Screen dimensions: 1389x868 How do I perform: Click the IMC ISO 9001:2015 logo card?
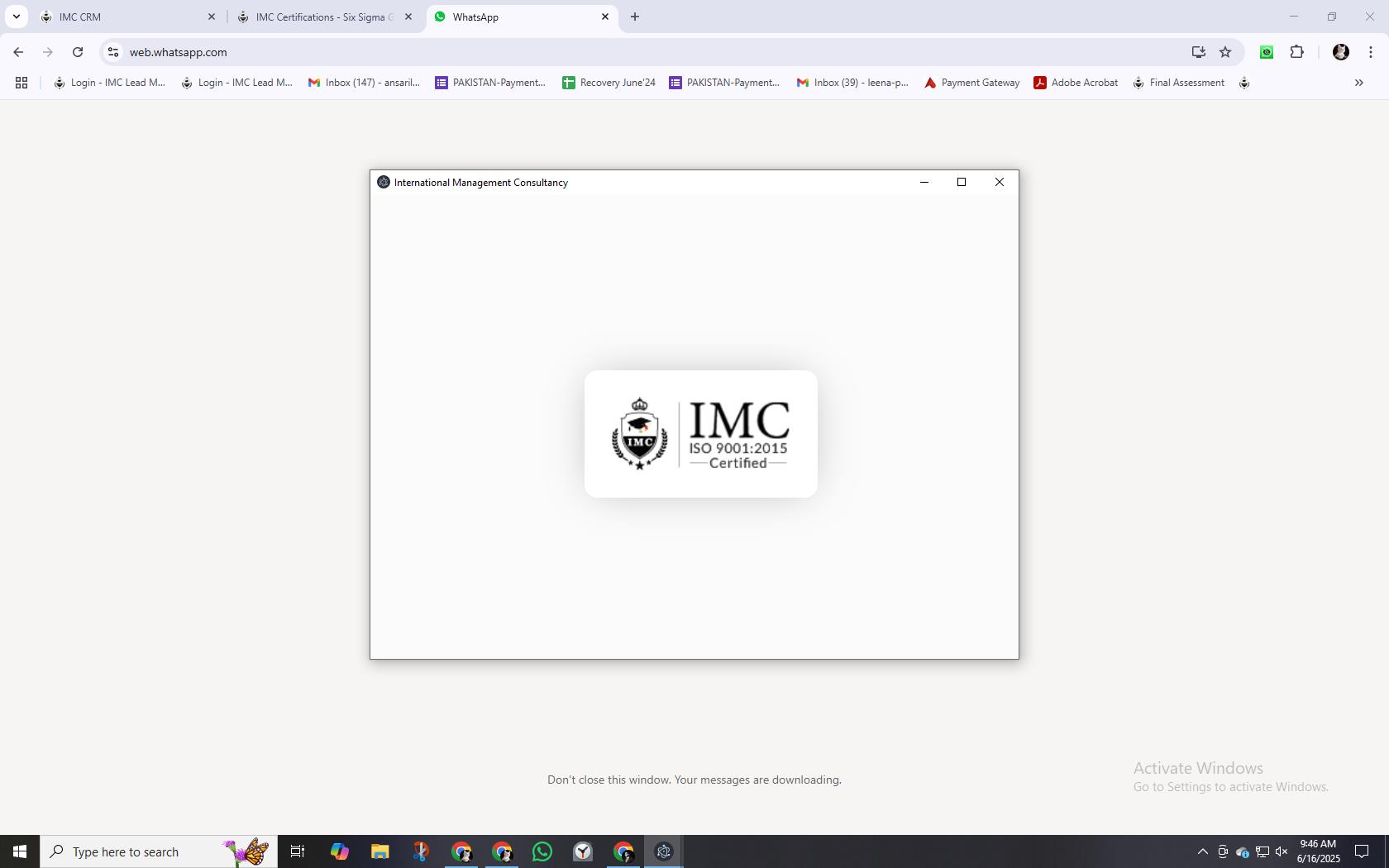pos(701,434)
